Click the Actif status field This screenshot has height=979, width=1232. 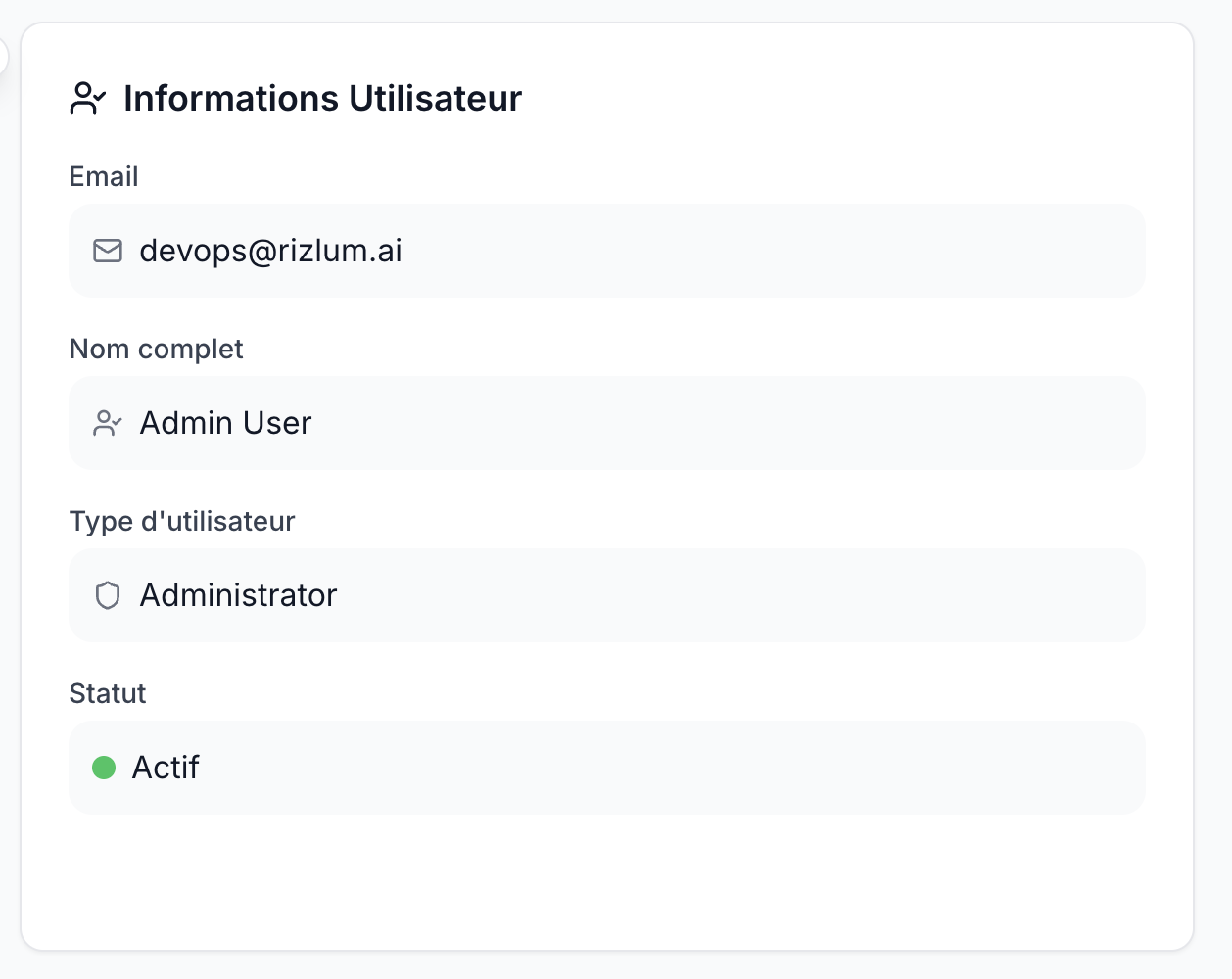pos(607,768)
